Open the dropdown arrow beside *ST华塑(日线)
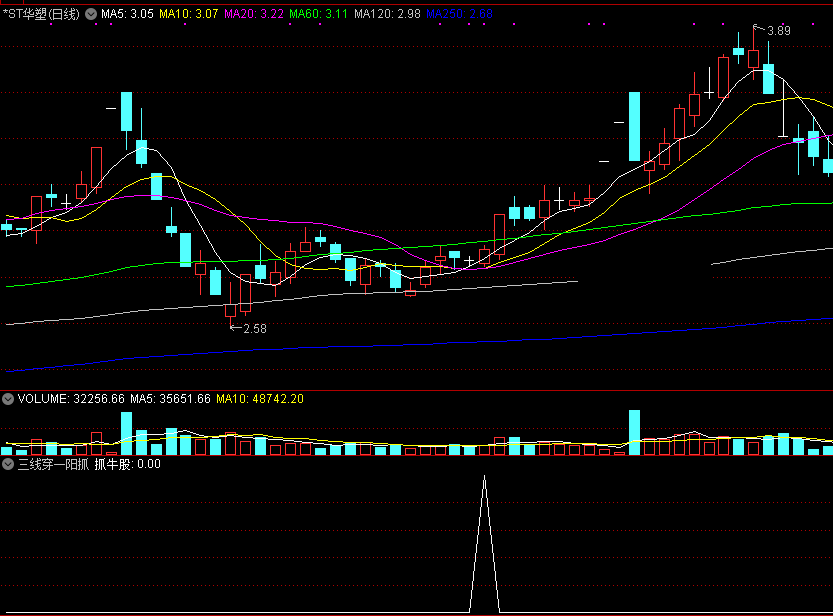This screenshot has height=616, width=833. click(x=91, y=14)
